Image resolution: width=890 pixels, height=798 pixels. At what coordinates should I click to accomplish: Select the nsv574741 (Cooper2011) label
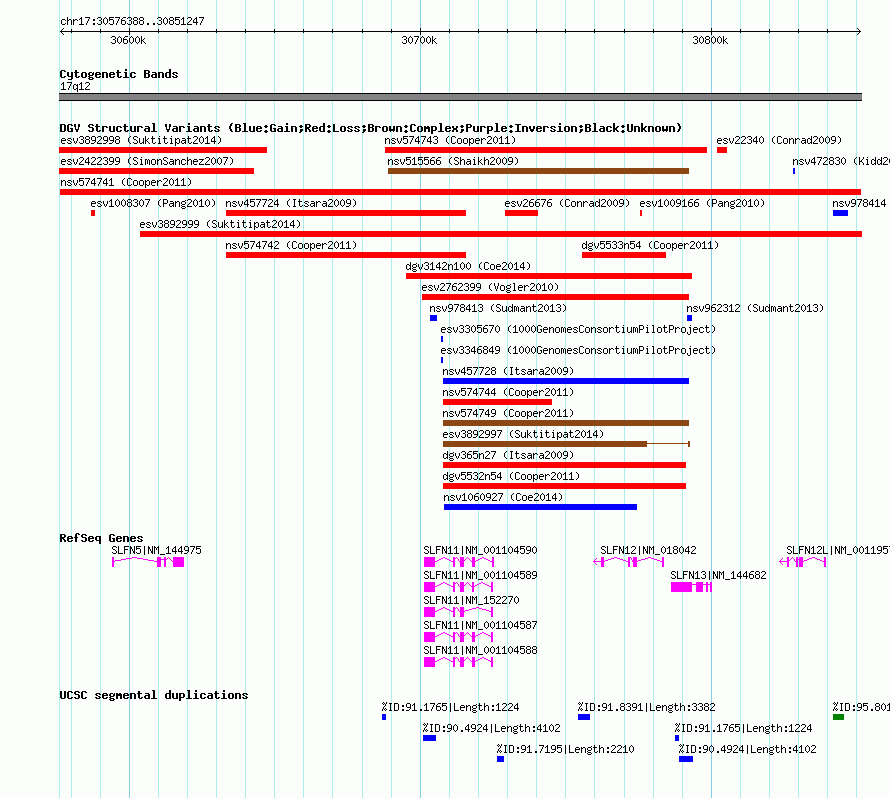point(126,182)
